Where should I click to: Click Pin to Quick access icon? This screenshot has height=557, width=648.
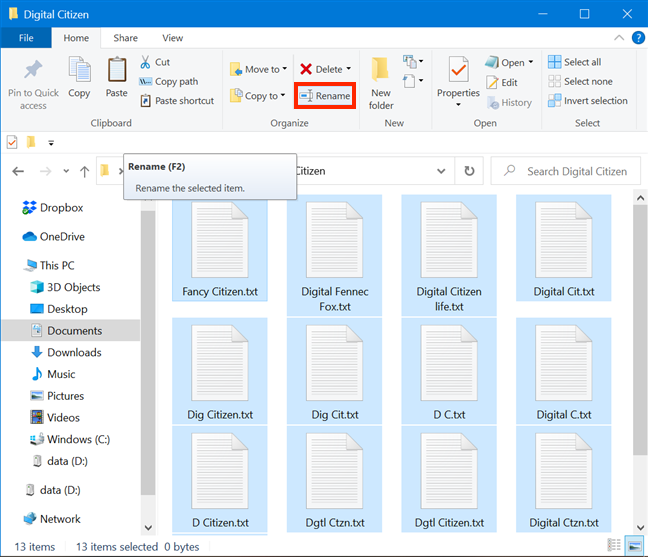click(x=33, y=69)
